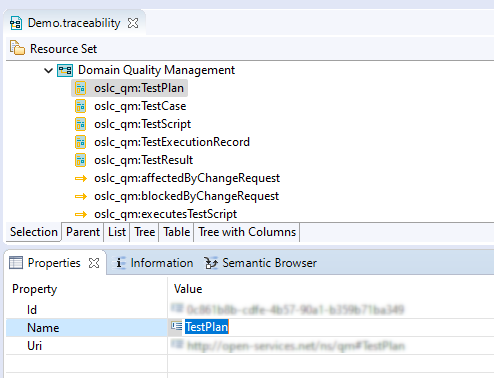Click the Value column header
The height and width of the screenshot is (378, 494).
tap(188, 289)
